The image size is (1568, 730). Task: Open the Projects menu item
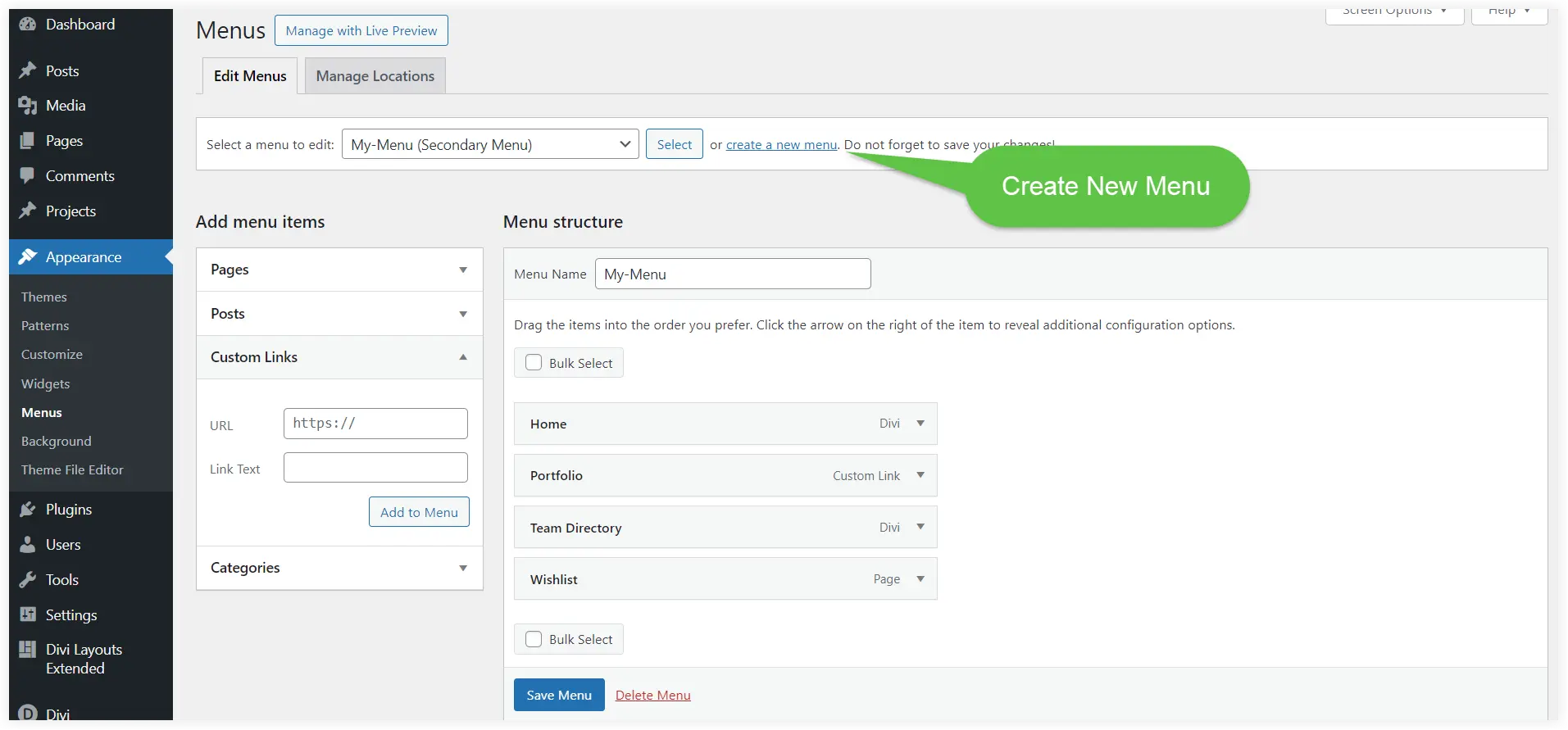point(70,211)
